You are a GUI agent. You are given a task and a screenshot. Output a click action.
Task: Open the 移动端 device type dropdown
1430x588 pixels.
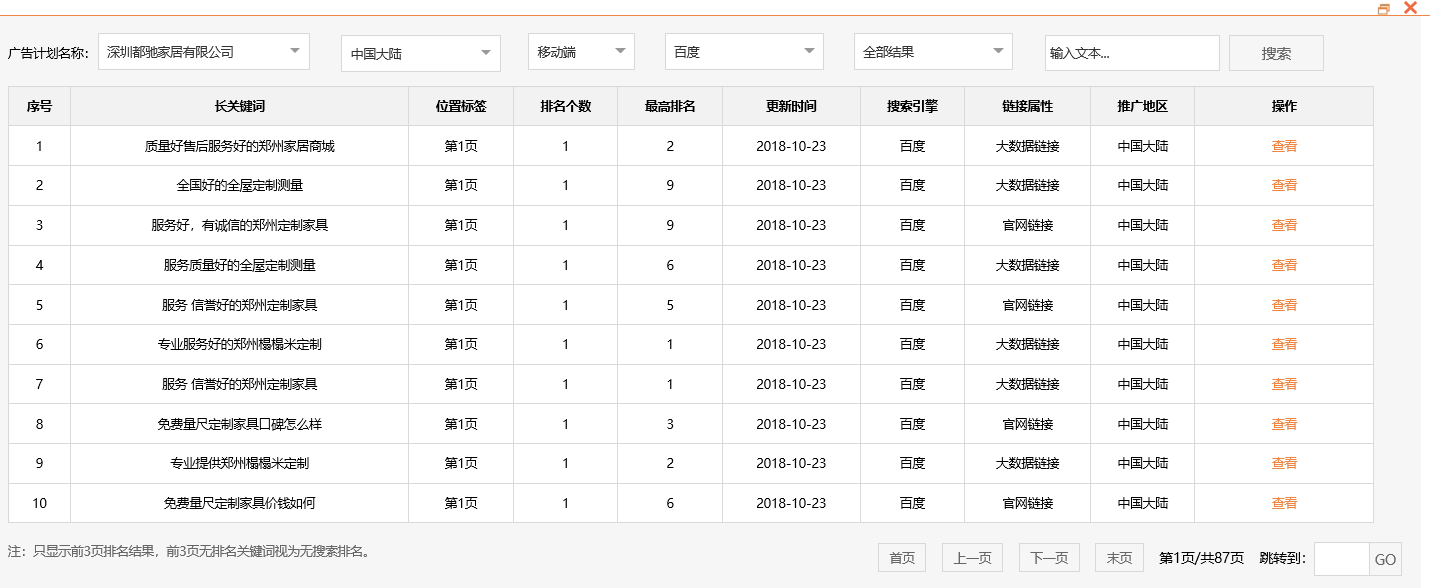coord(581,51)
